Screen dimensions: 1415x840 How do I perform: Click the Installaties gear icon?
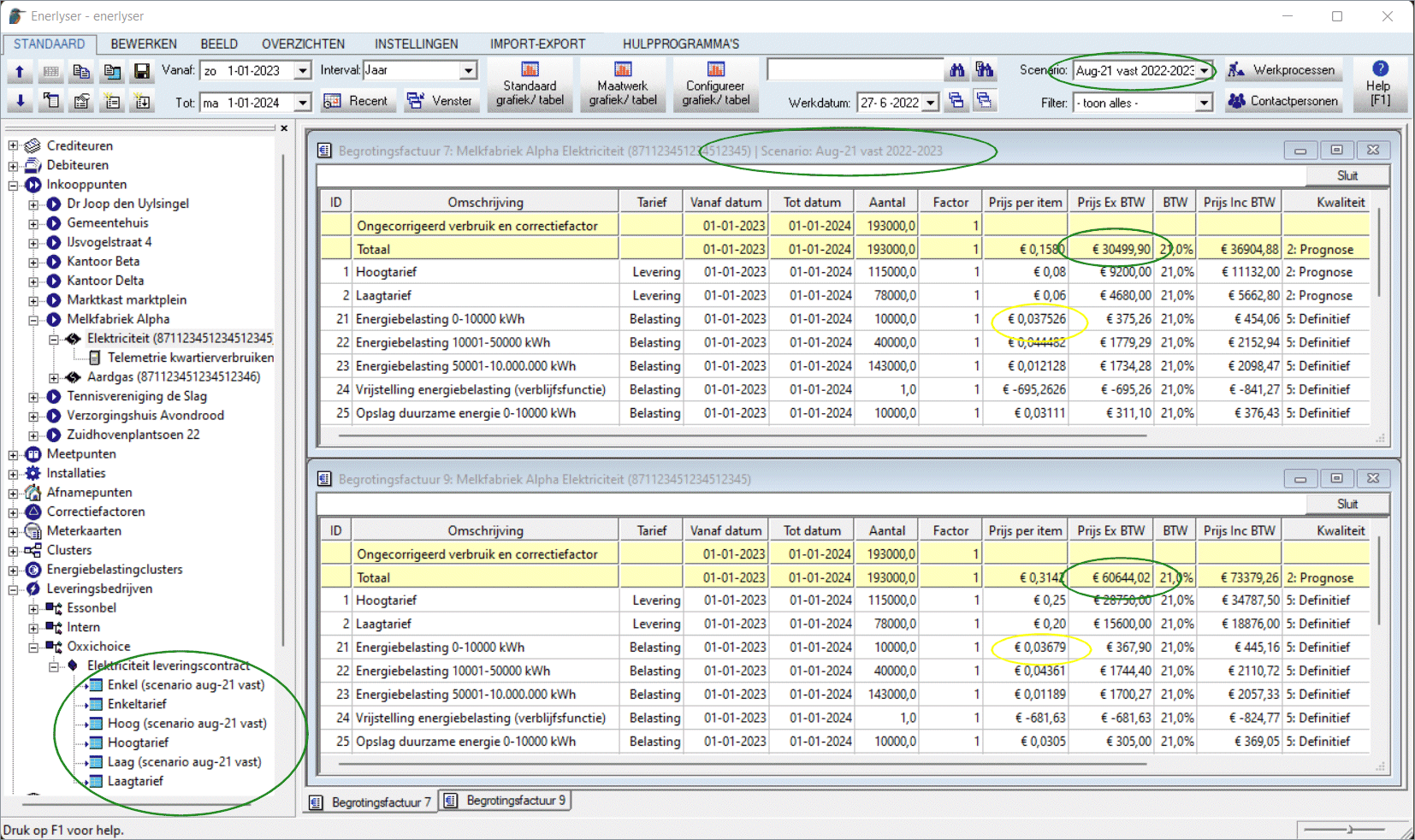pyautogui.click(x=33, y=473)
